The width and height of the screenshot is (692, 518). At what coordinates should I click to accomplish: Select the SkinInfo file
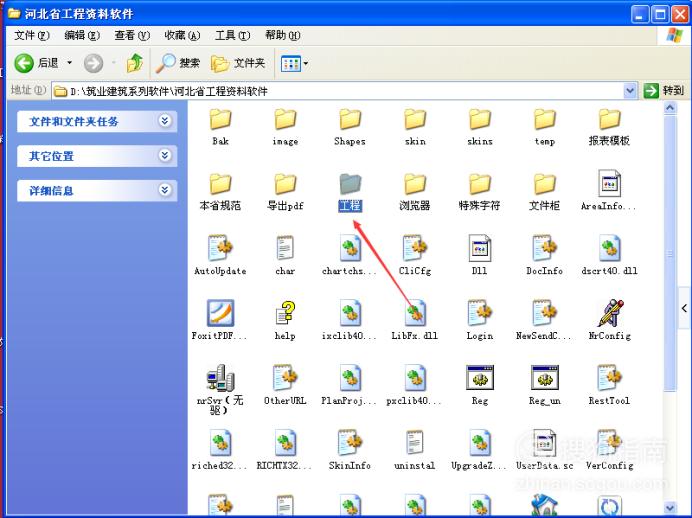tap(350, 450)
